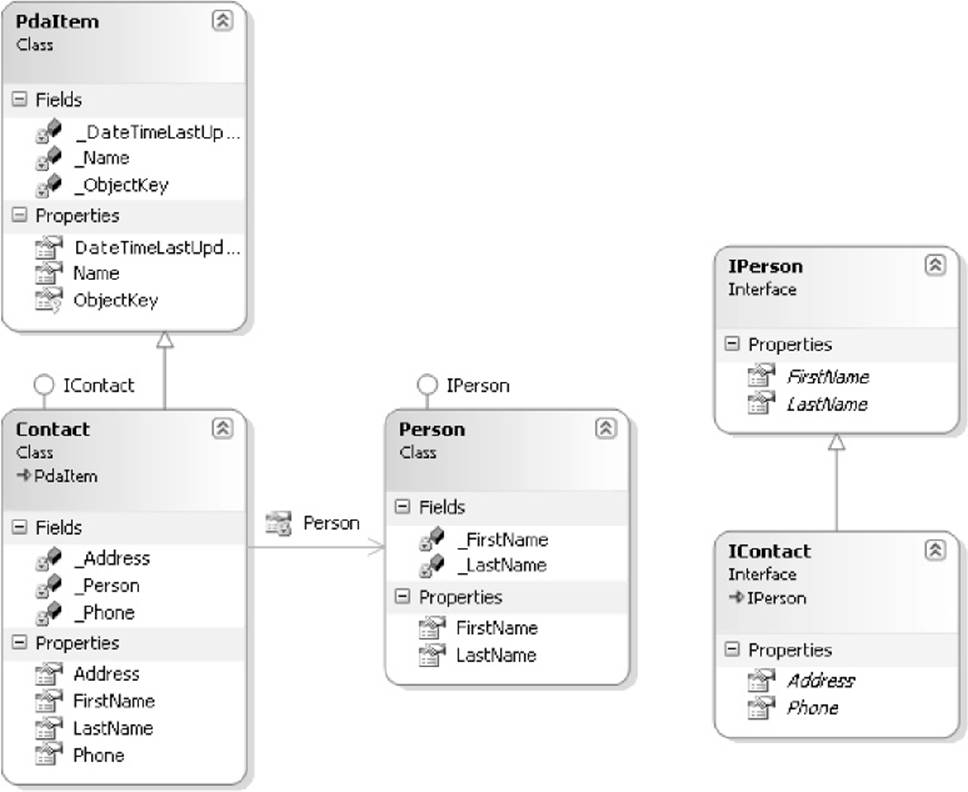This screenshot has height=792, width=968.
Task: Click the PdaItem base class link in Contact header
Action: (65, 476)
